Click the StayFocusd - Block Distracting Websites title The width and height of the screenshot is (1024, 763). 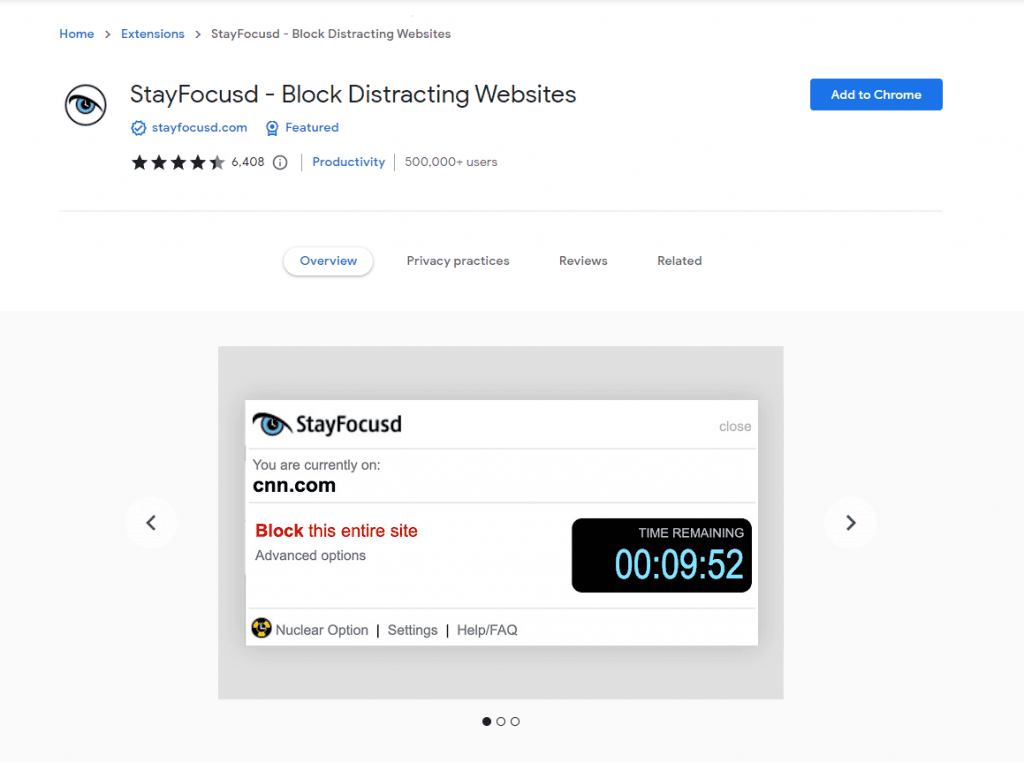click(x=353, y=95)
